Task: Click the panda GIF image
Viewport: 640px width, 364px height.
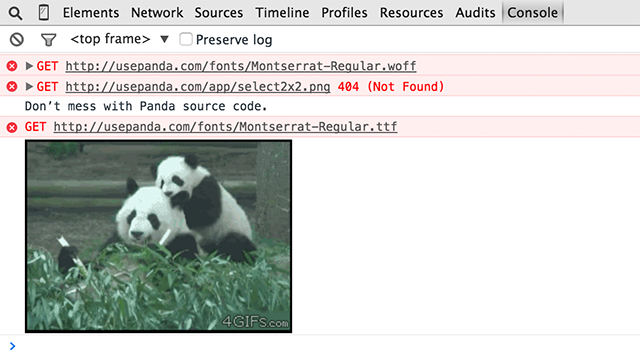Action: [158, 236]
